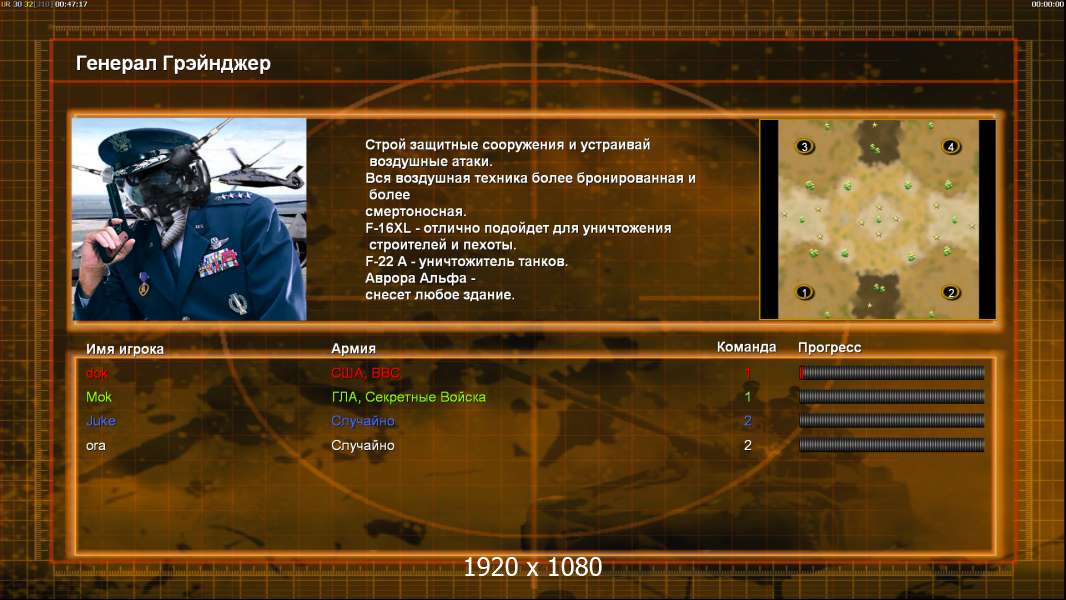Click army 'ГЛА, Секретные Войска'

[409, 397]
